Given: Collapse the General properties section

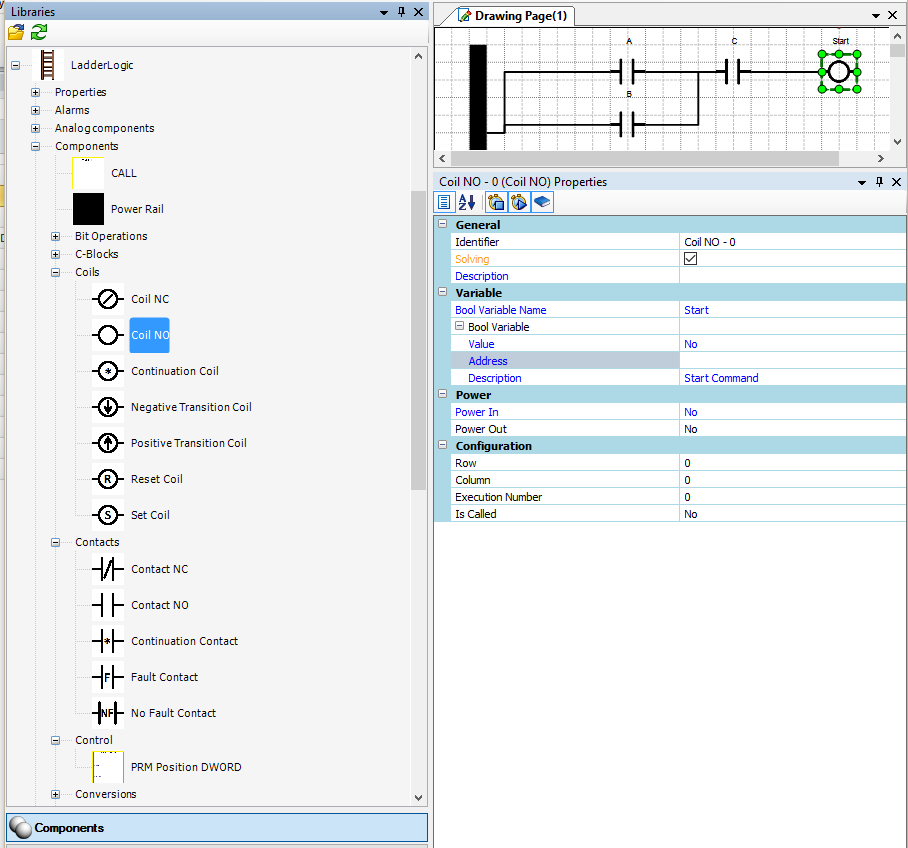Looking at the screenshot, I should coord(443,225).
